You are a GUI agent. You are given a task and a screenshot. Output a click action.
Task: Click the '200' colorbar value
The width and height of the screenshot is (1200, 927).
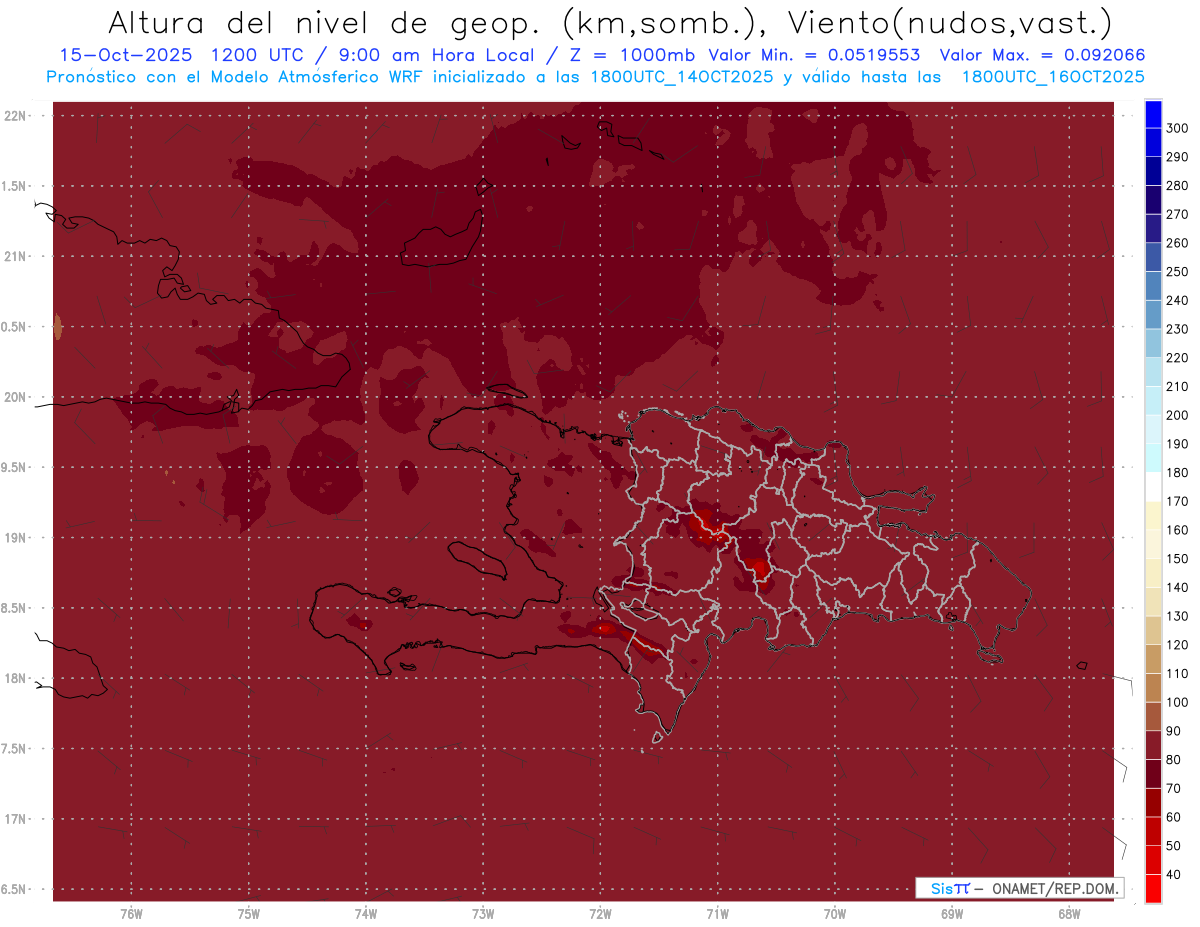tap(1176, 415)
